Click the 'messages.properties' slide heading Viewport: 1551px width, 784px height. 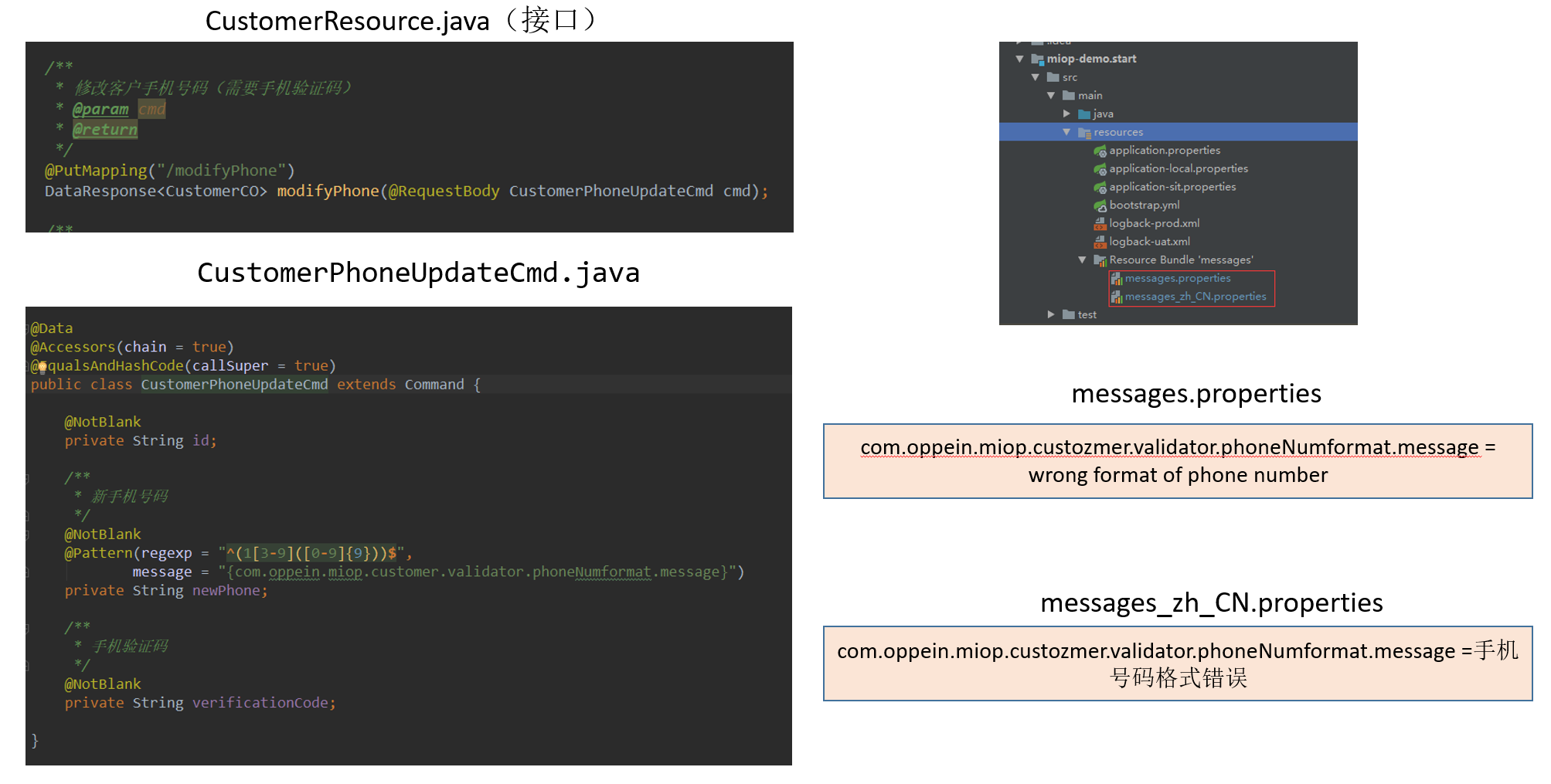coord(1196,394)
